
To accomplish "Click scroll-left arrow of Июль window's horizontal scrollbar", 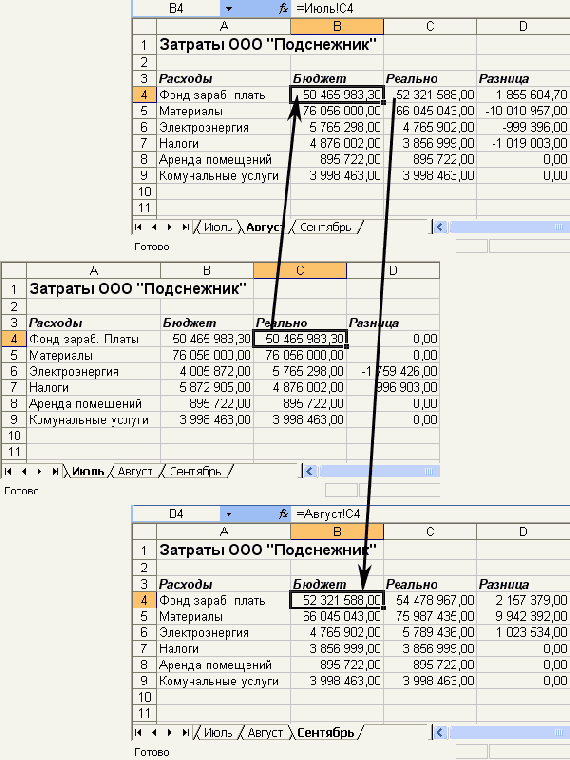I will (x=310, y=471).
